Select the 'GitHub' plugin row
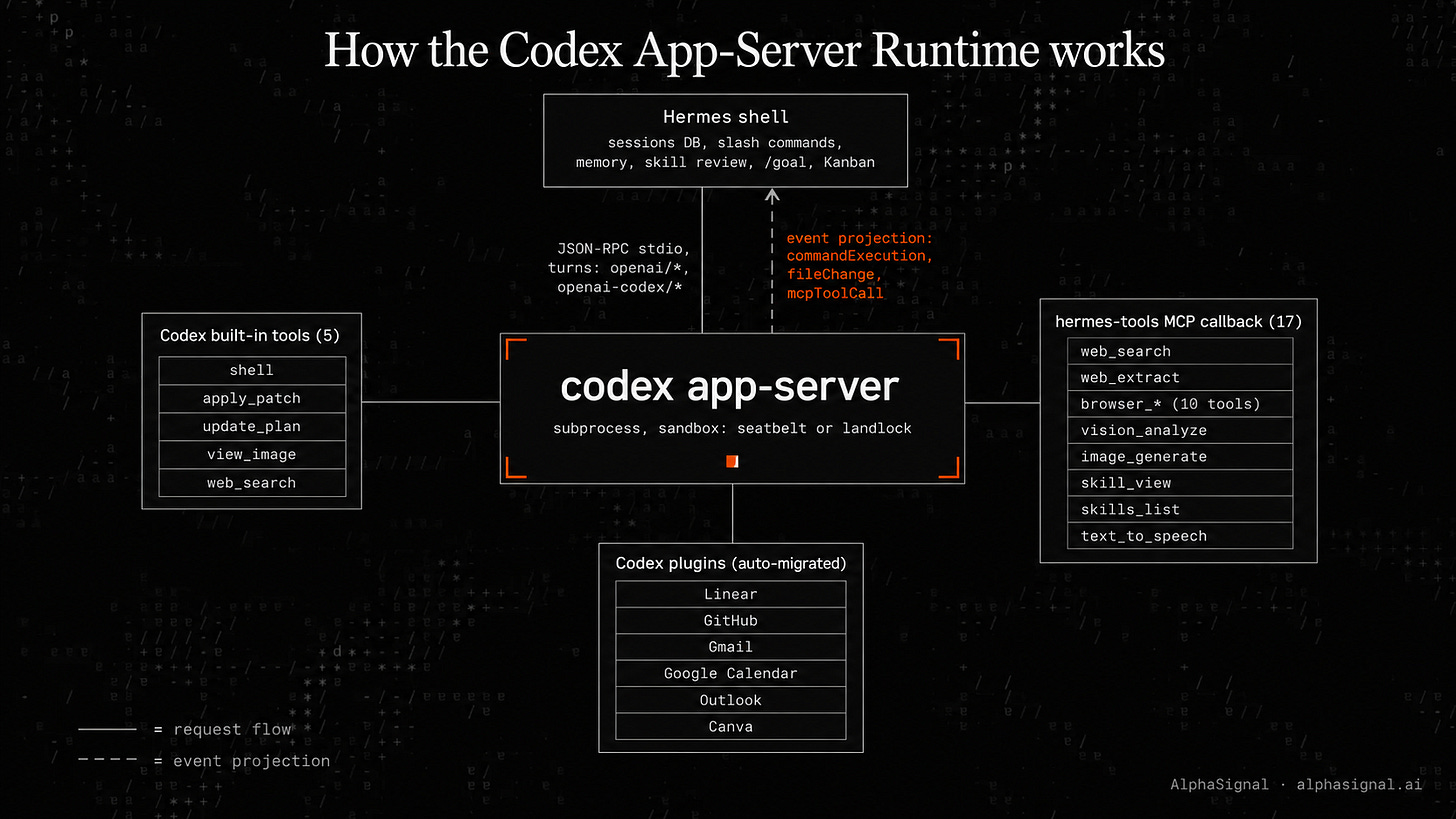The width and height of the screenshot is (1456, 819). click(x=731, y=621)
